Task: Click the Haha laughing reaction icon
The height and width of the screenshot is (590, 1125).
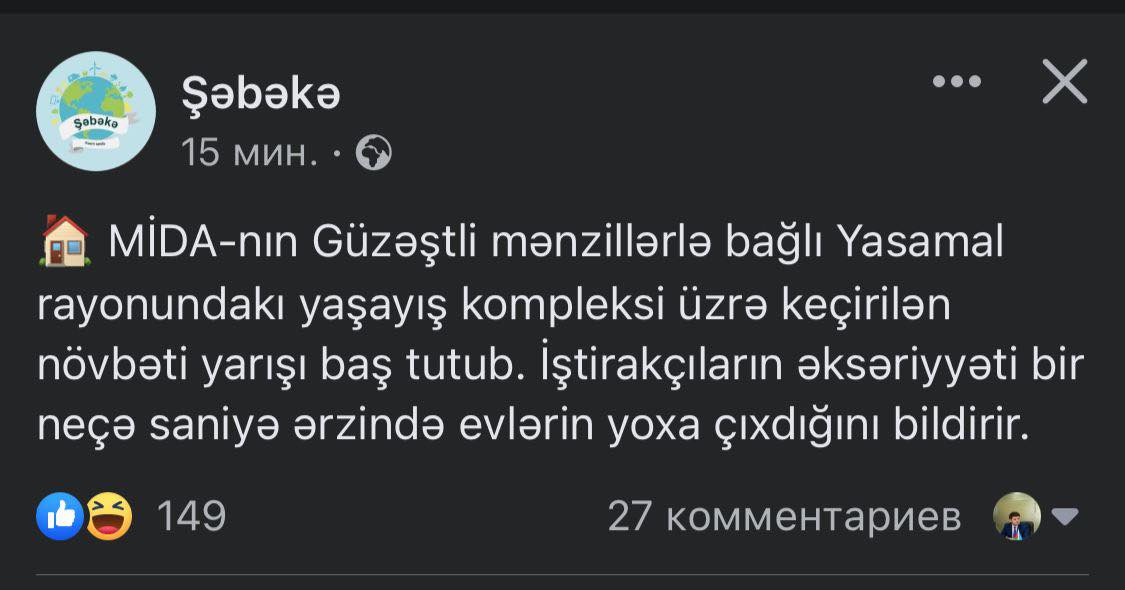Action: pyautogui.click(x=108, y=516)
